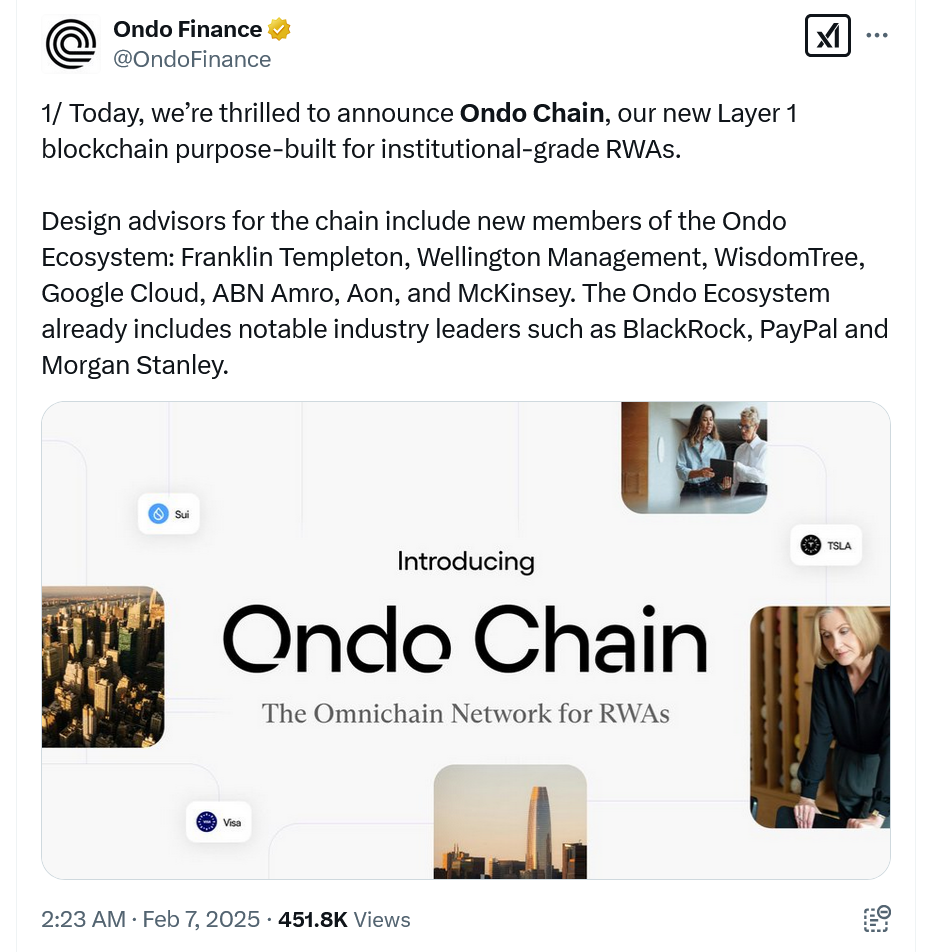
Task: Open the Grok xAI icon
Action: coord(827,36)
